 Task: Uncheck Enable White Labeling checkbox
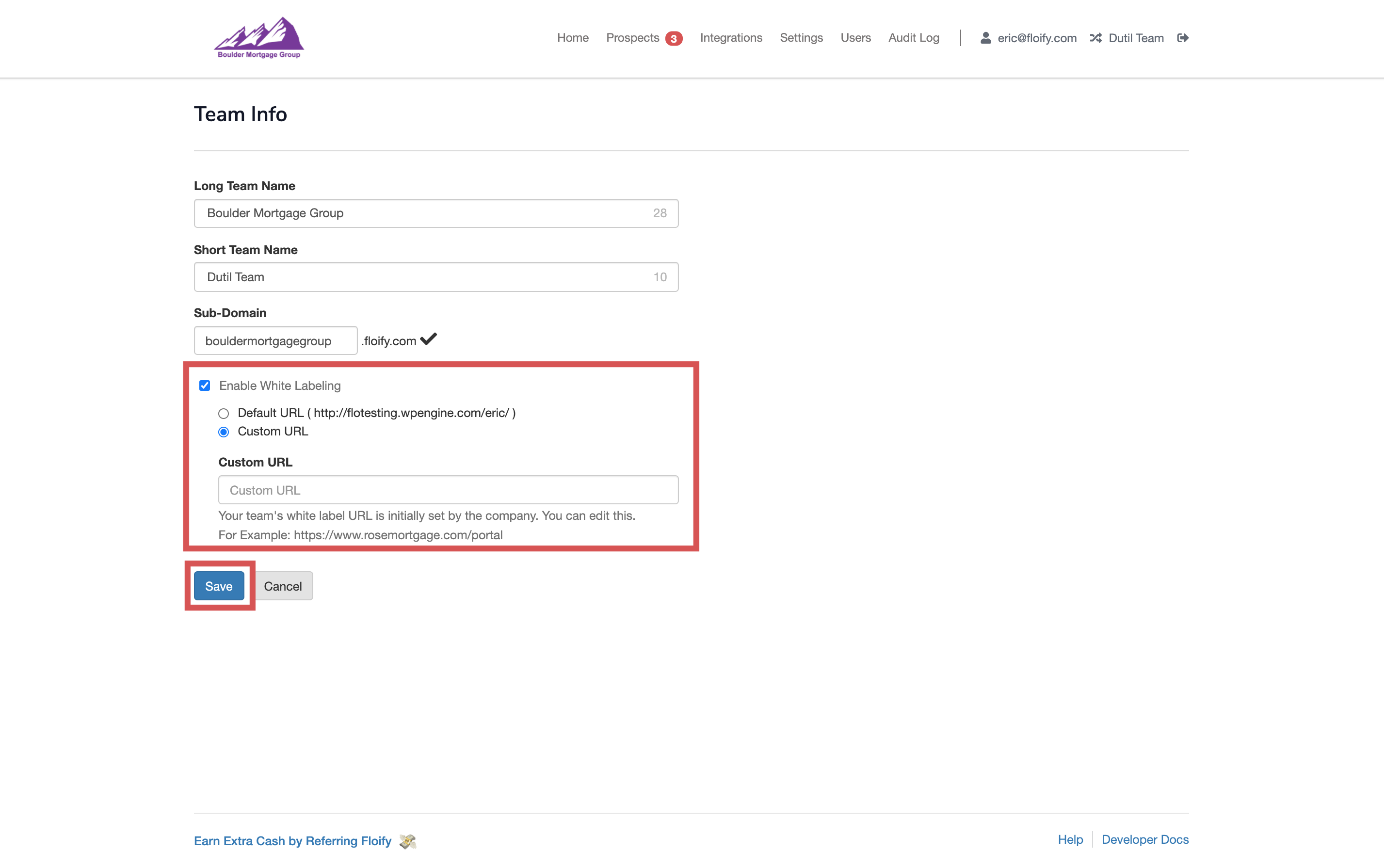point(204,385)
